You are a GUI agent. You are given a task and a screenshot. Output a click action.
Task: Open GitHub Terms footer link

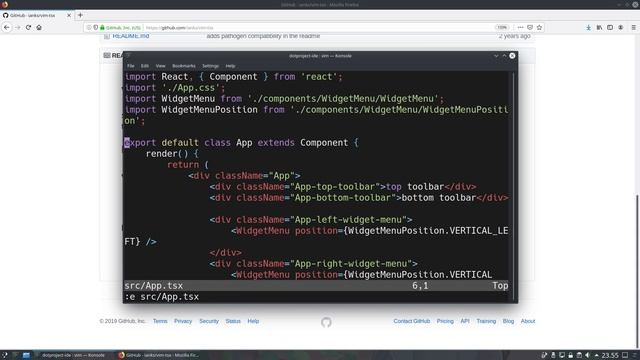click(160, 321)
